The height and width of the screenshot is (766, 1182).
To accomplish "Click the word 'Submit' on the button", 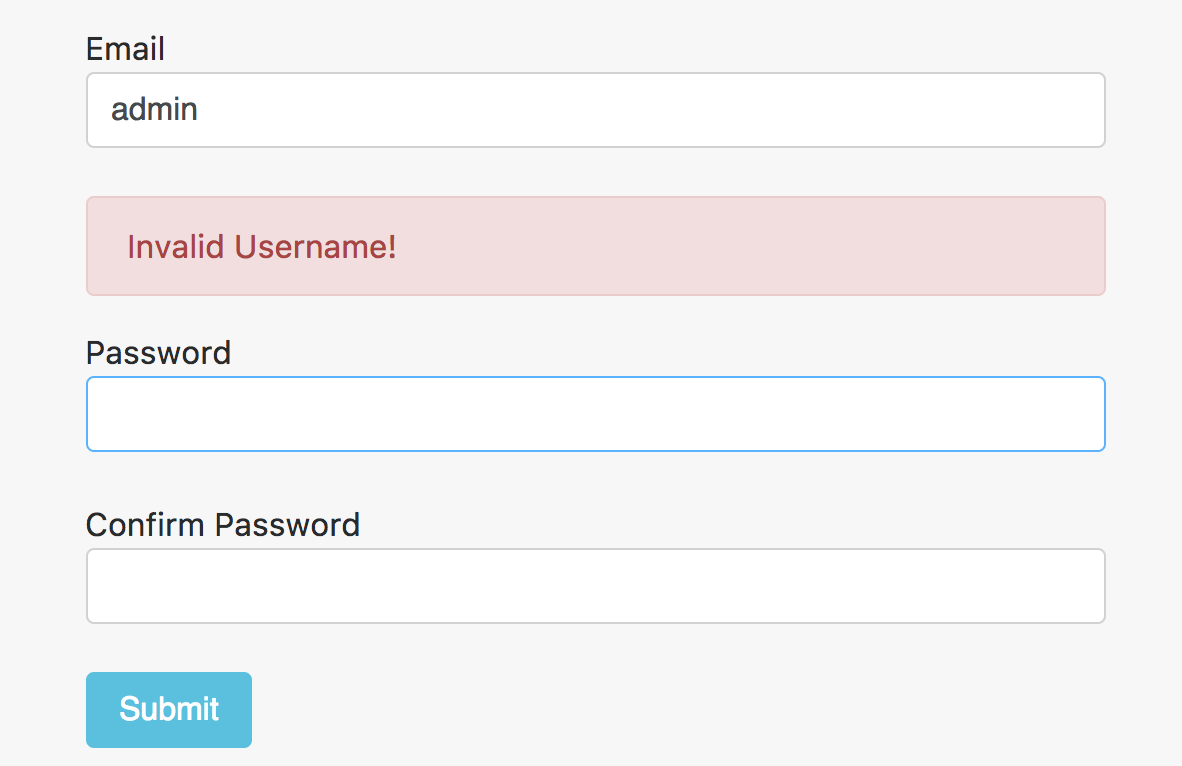I will [168, 709].
